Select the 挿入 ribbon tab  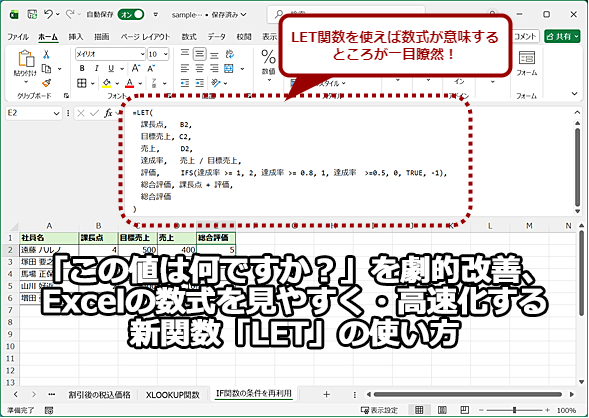(76, 37)
